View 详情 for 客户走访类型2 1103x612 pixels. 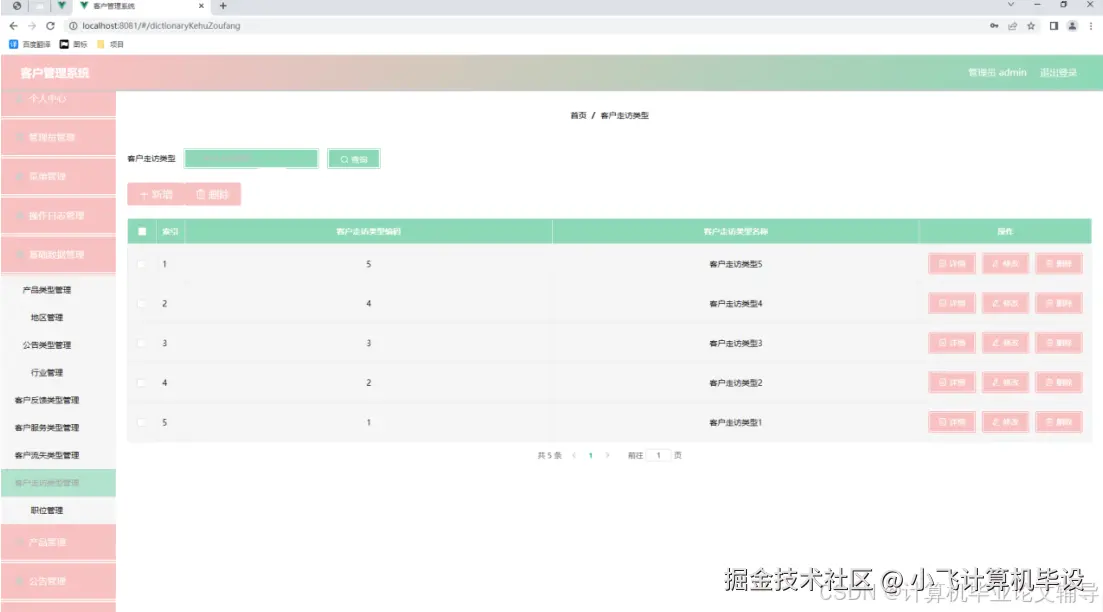coord(952,383)
